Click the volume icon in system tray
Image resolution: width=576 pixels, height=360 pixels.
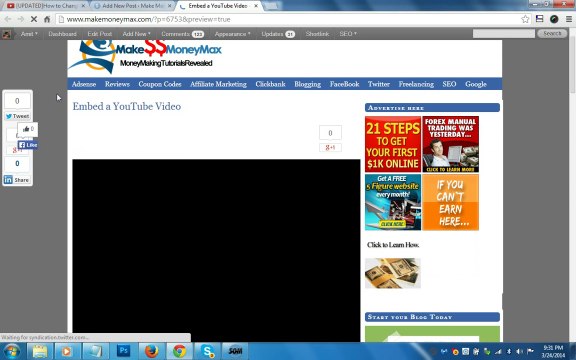[x=519, y=352]
